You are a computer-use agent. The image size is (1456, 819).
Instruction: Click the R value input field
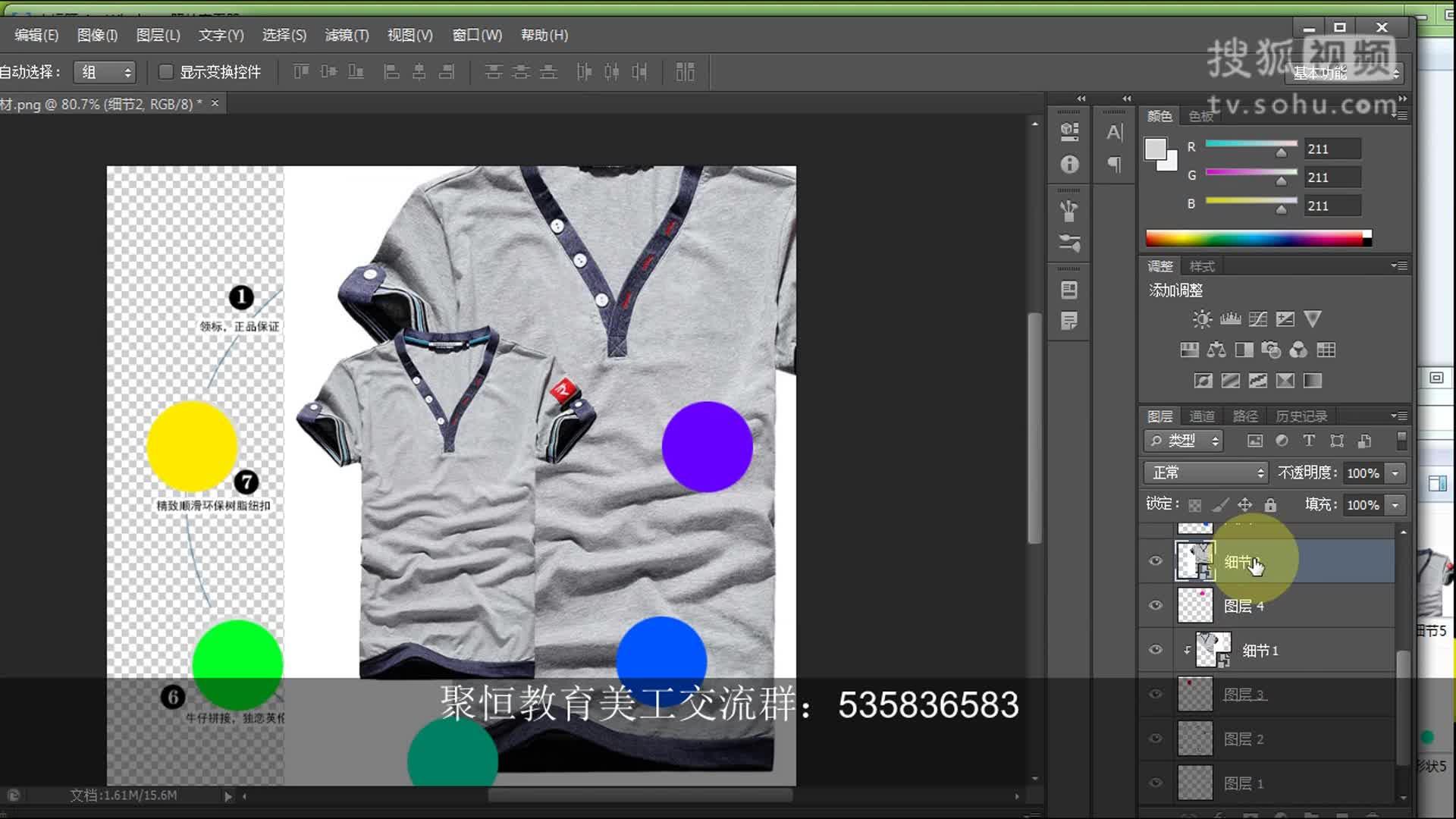tap(1331, 149)
